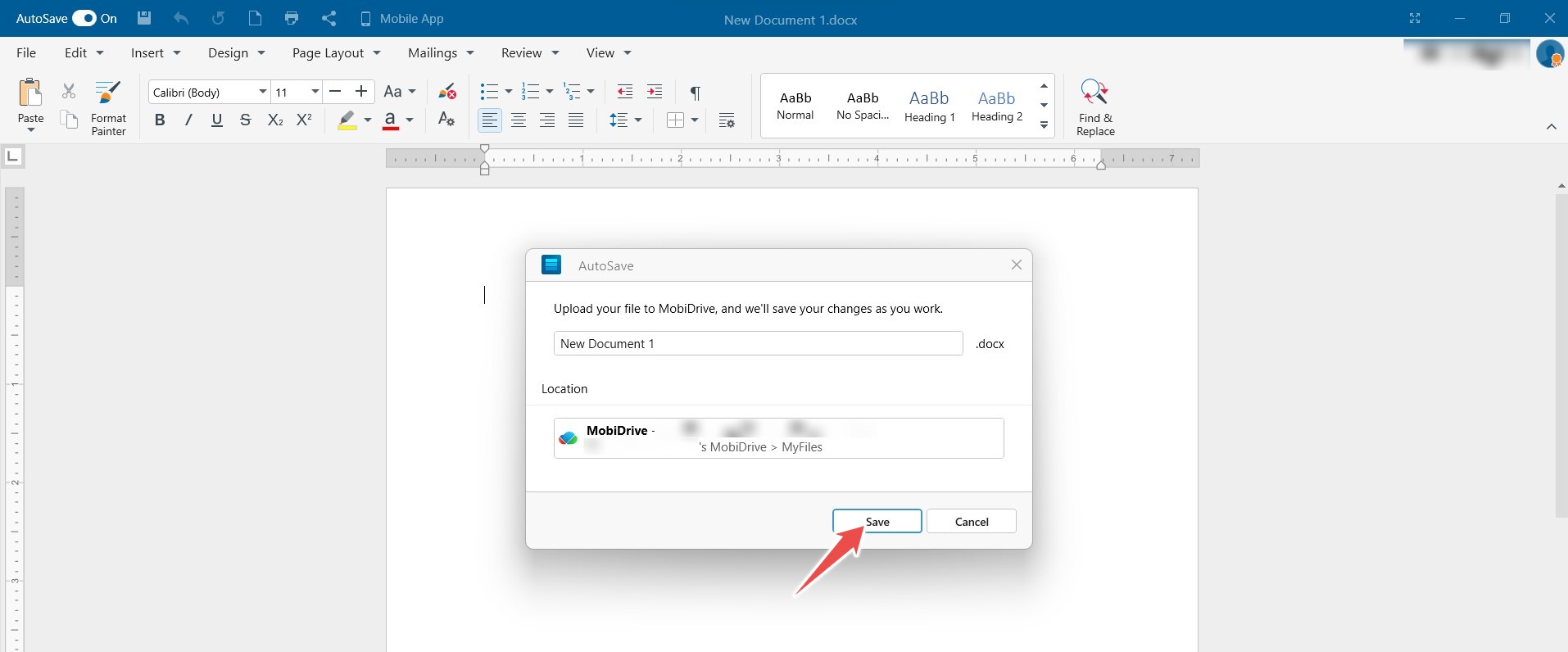Apply yellow text highlight color
The height and width of the screenshot is (652, 1568).
[x=347, y=120]
